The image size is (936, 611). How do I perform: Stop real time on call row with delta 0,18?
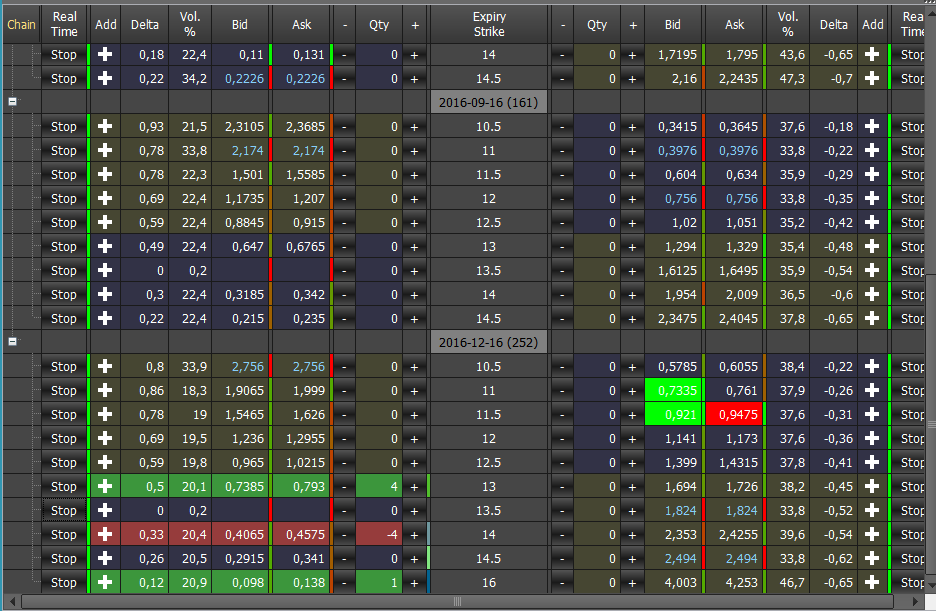coord(64,54)
